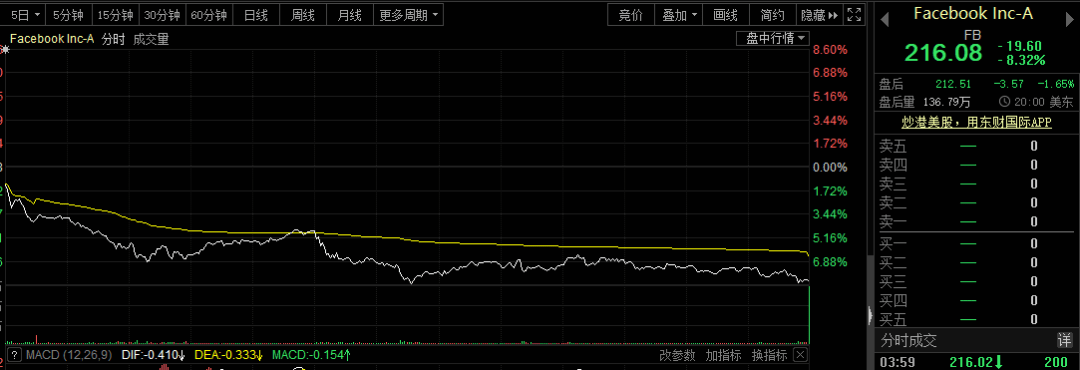Open the 盘中行情 dropdown
Viewport: 1080px width, 370px height.
[773, 38]
